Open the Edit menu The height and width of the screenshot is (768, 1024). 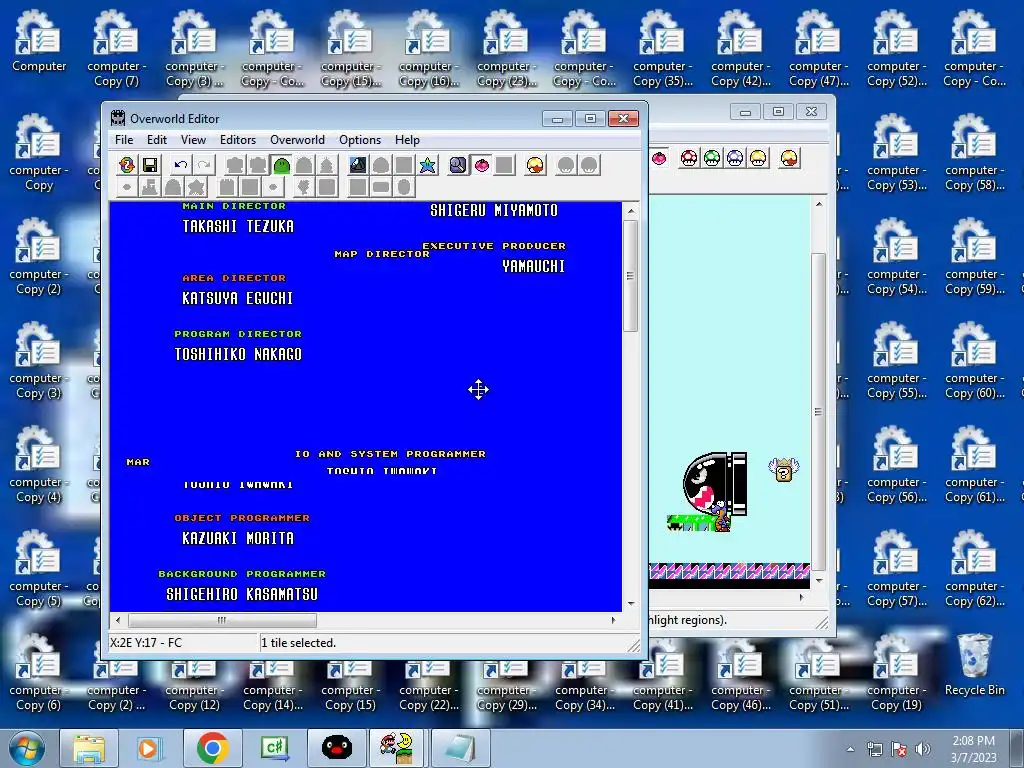(156, 140)
